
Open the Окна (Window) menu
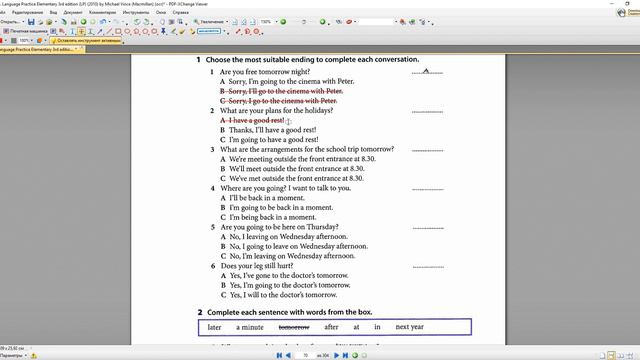pyautogui.click(x=161, y=13)
